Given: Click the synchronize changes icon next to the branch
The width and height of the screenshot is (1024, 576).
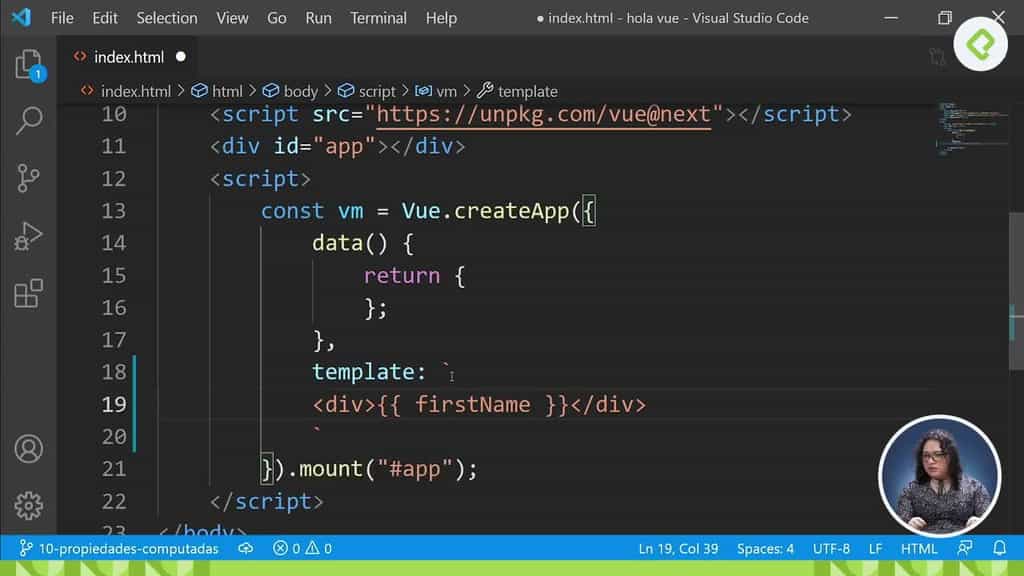Looking at the screenshot, I should click(x=245, y=548).
